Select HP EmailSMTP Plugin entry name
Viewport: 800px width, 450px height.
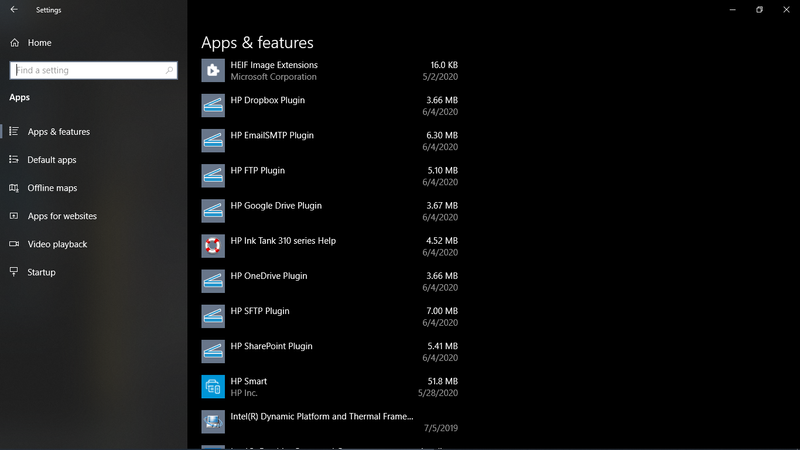pyautogui.click(x=272, y=135)
